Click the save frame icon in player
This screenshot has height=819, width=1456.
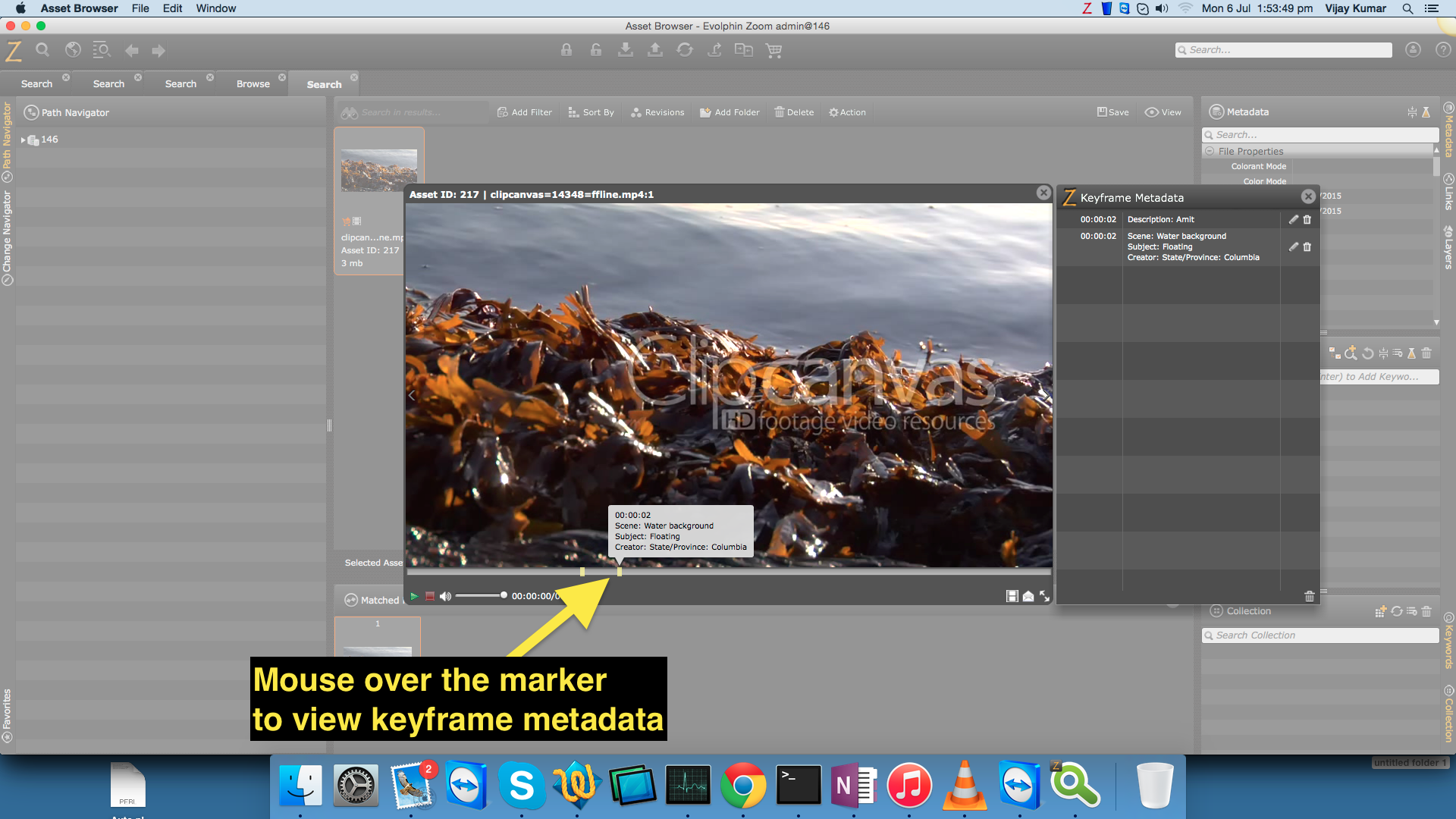click(x=1012, y=597)
